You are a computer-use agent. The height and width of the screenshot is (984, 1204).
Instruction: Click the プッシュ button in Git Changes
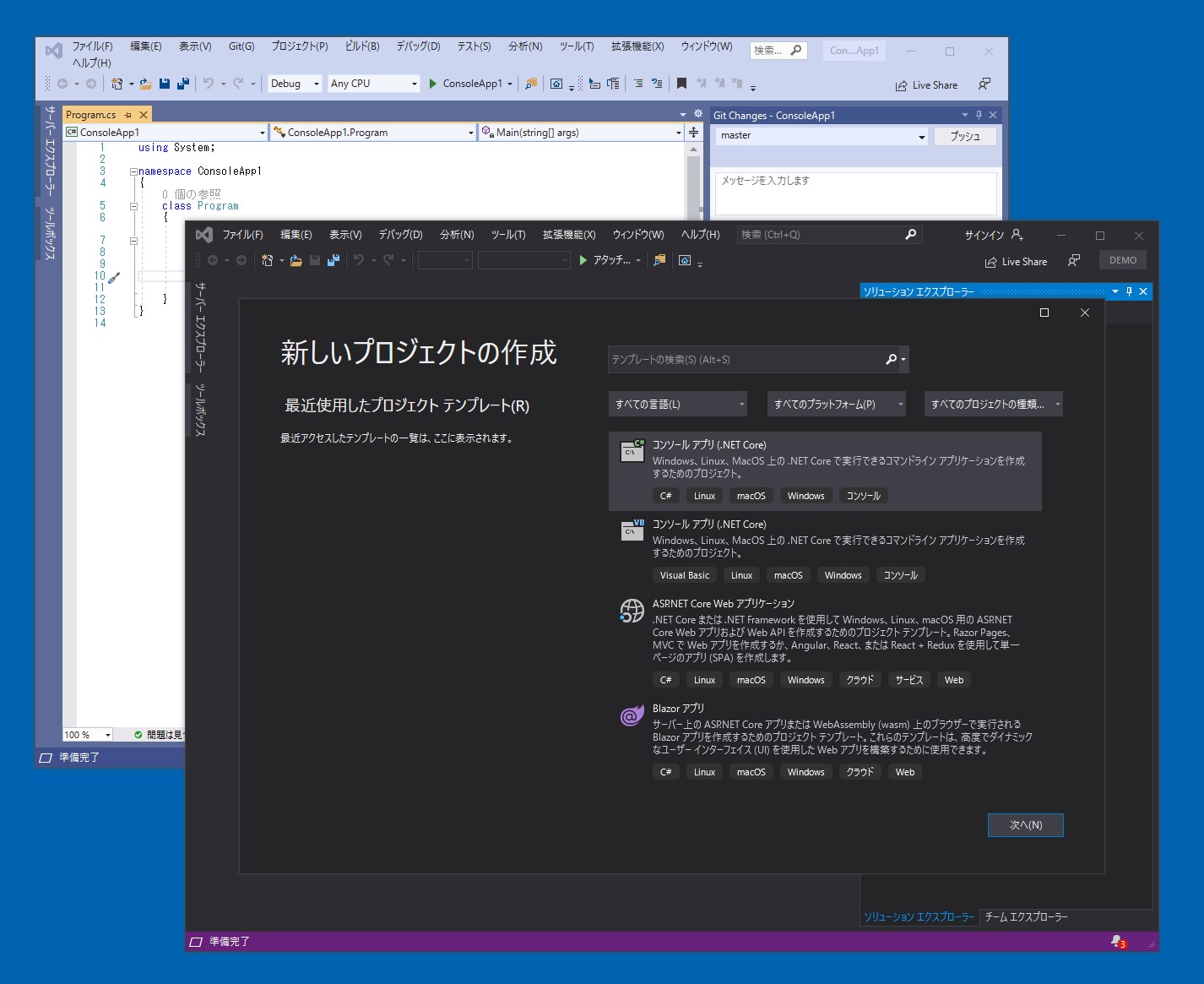(x=965, y=136)
